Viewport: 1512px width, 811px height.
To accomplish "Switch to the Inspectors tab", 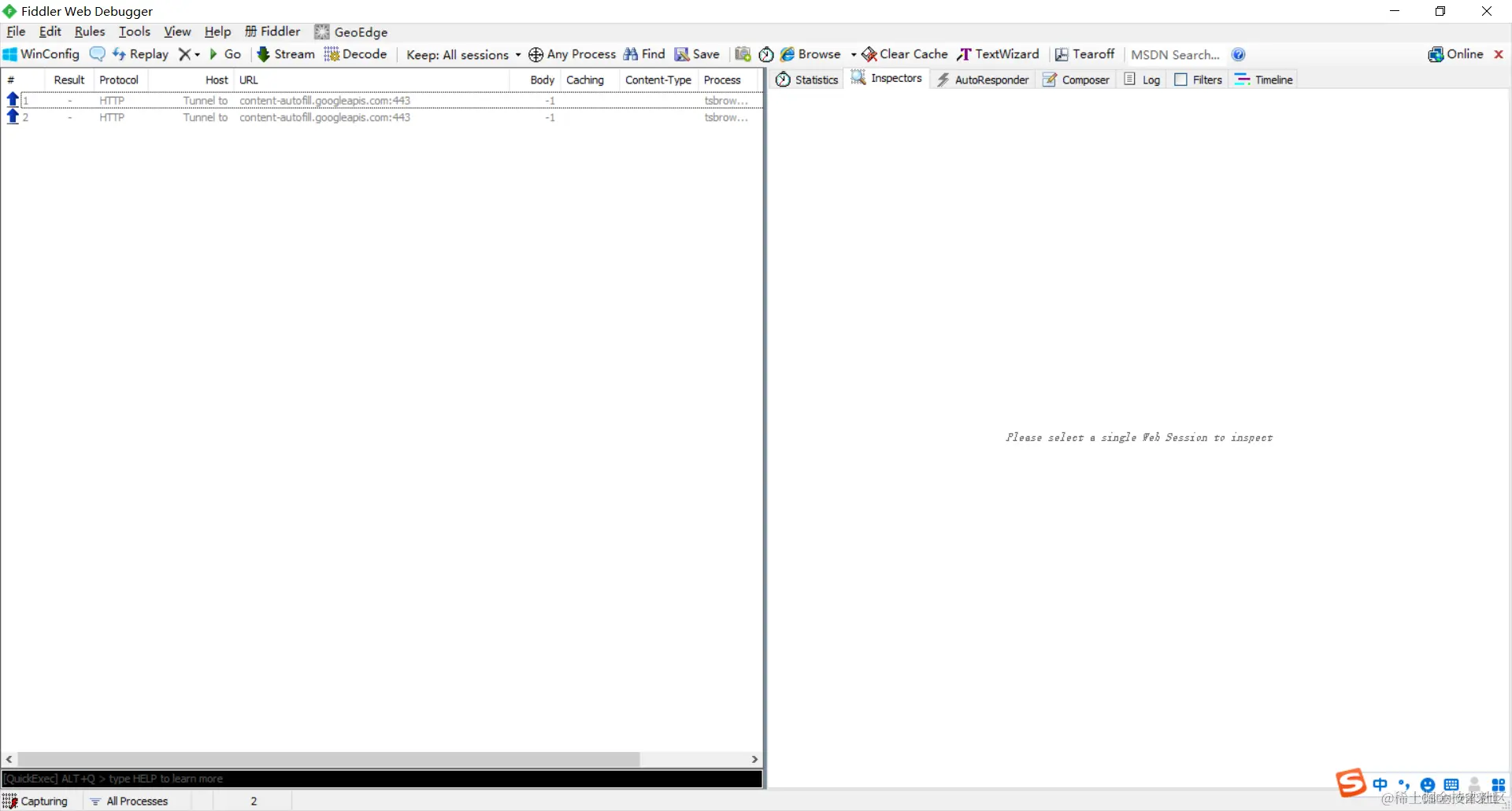I will (x=887, y=78).
